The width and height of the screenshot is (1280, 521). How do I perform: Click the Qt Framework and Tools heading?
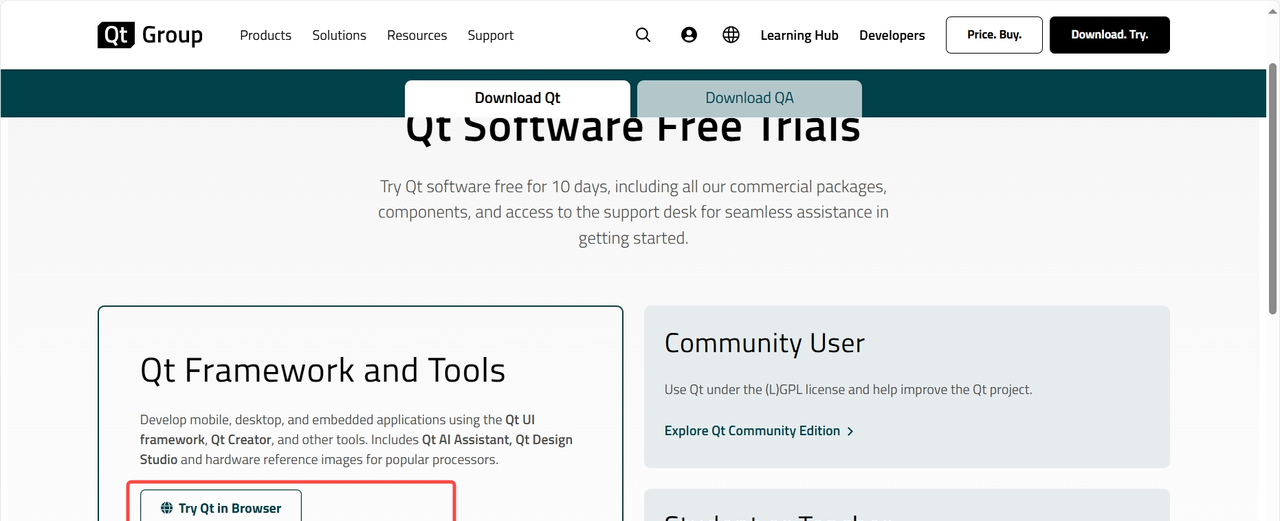coord(322,370)
